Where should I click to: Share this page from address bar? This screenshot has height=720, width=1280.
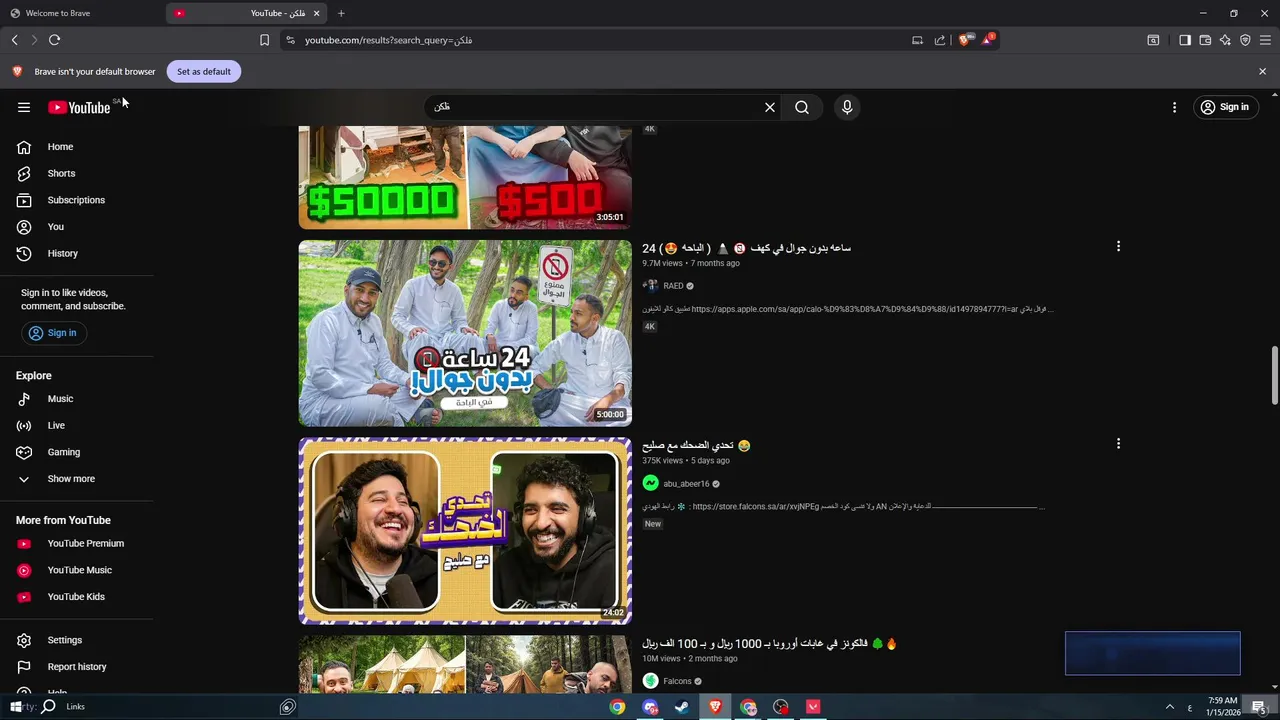(940, 40)
